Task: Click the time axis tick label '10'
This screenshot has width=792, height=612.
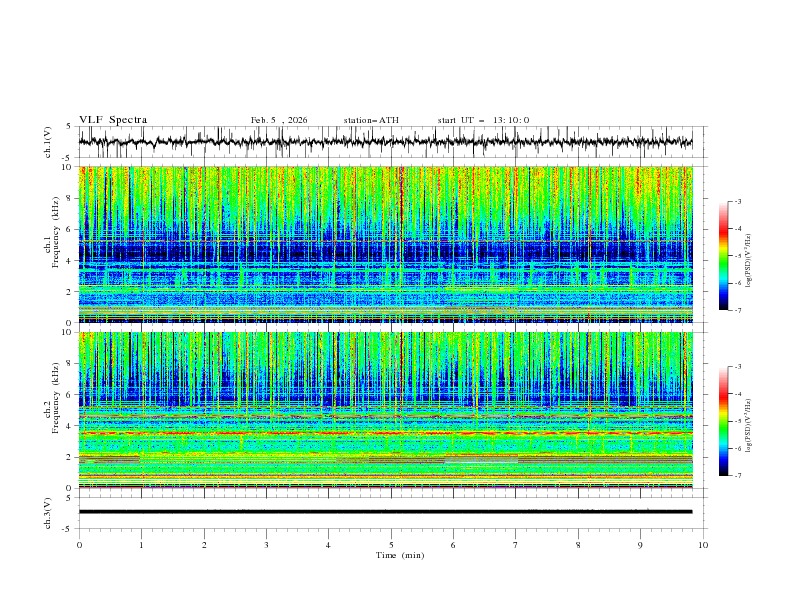Action: (703, 545)
